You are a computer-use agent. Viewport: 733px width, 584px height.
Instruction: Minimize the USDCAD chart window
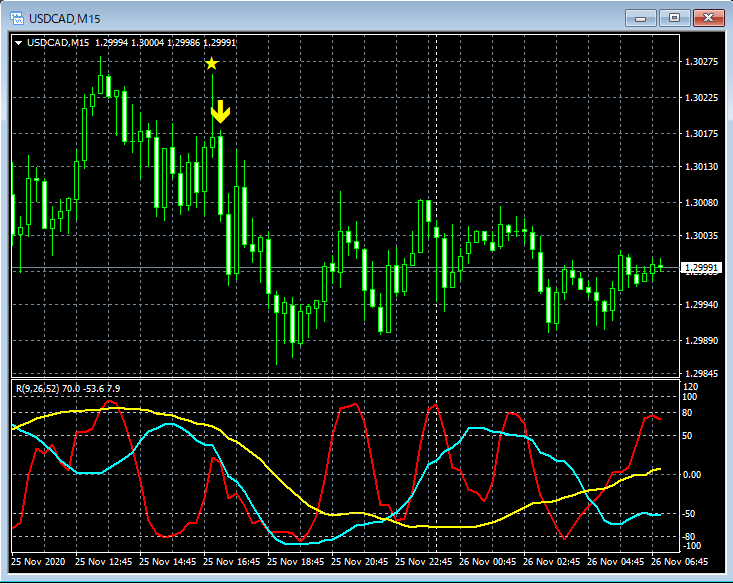coord(640,18)
